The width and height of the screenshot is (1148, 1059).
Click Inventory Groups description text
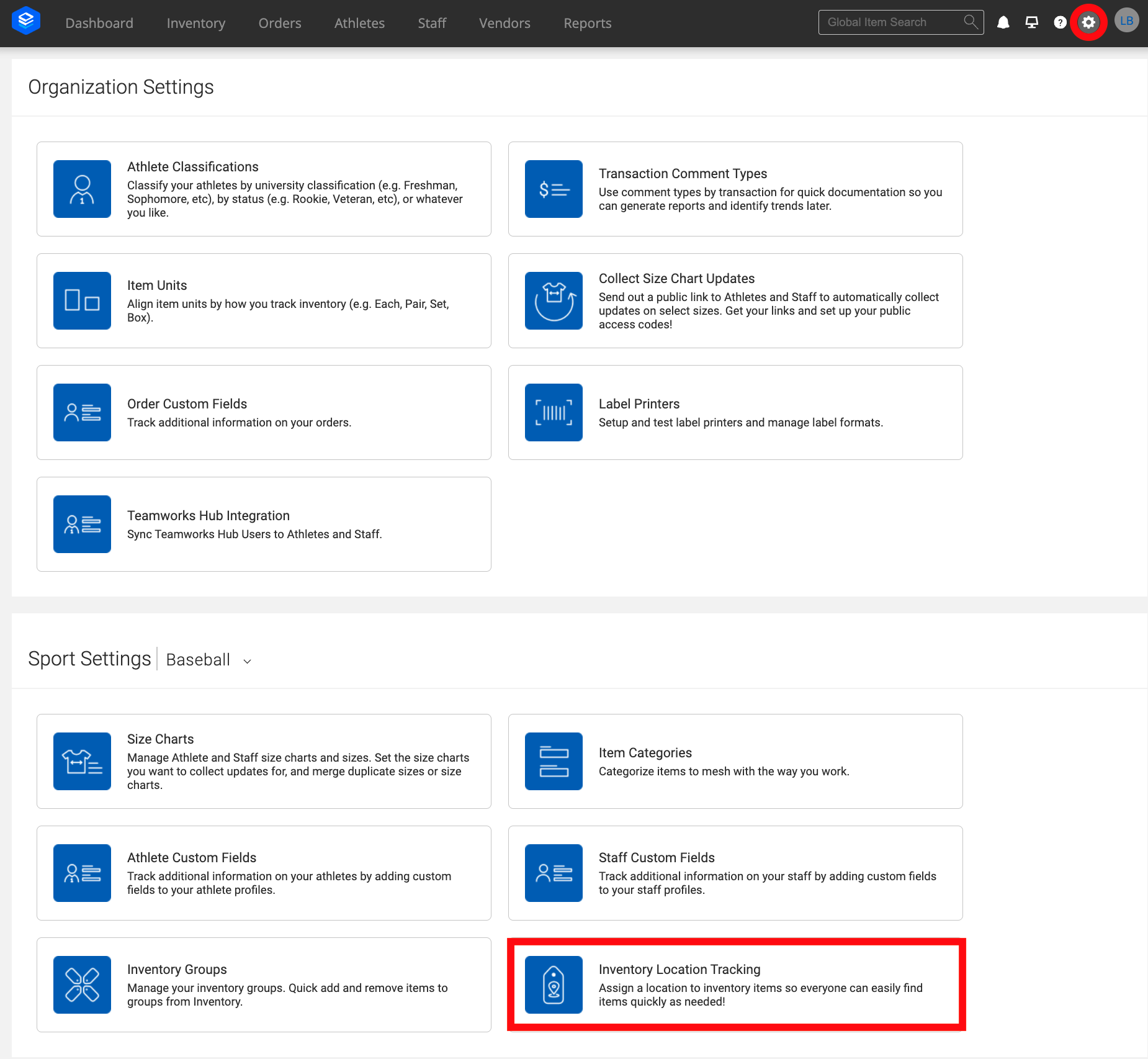coord(287,994)
